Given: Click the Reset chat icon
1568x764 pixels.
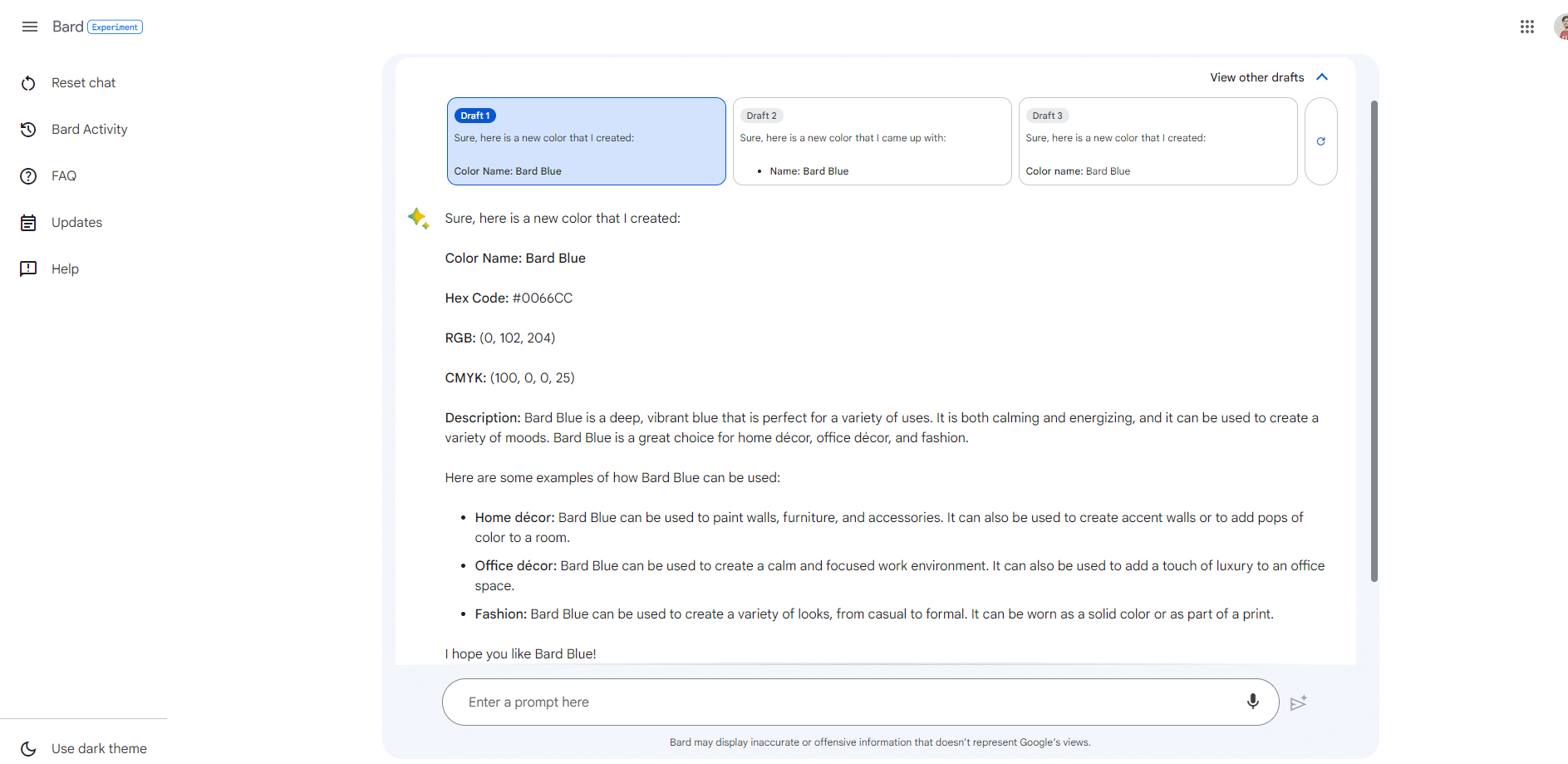Looking at the screenshot, I should tap(28, 83).
